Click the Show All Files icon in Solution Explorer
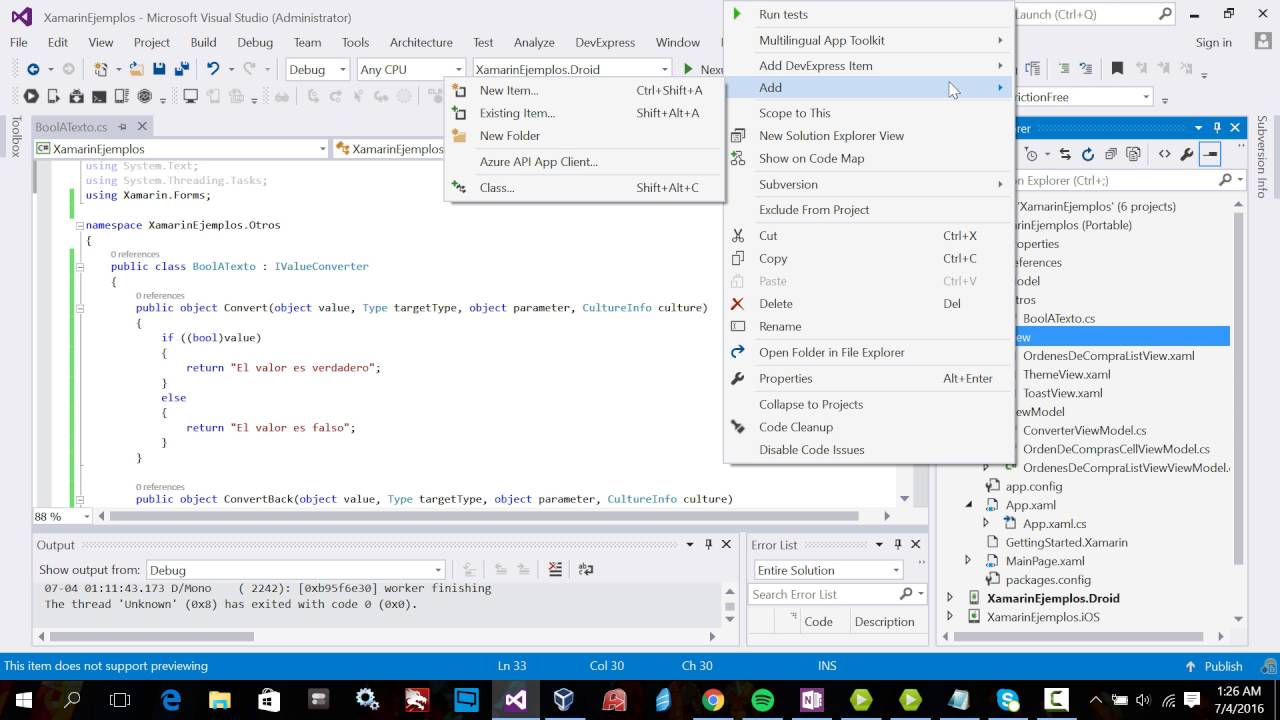 coord(1133,154)
